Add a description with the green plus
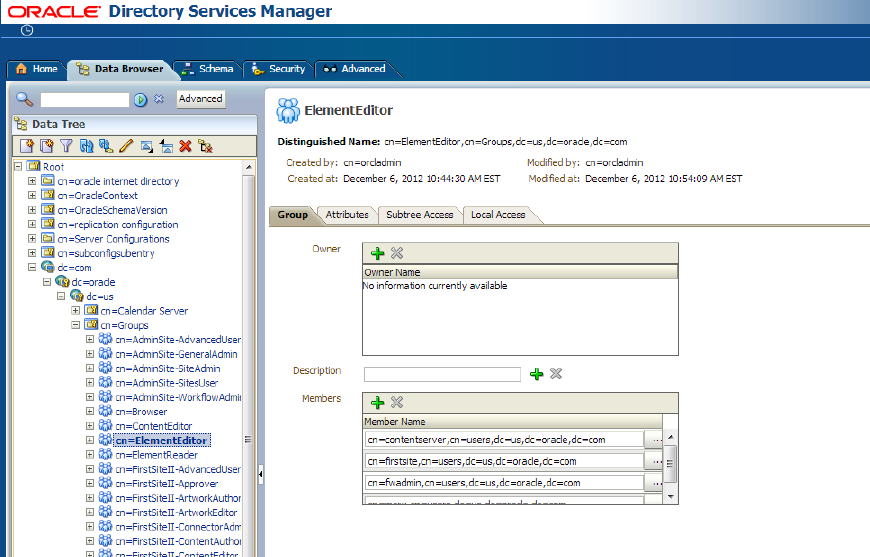Screen dimensions: 870x557 (x=536, y=374)
